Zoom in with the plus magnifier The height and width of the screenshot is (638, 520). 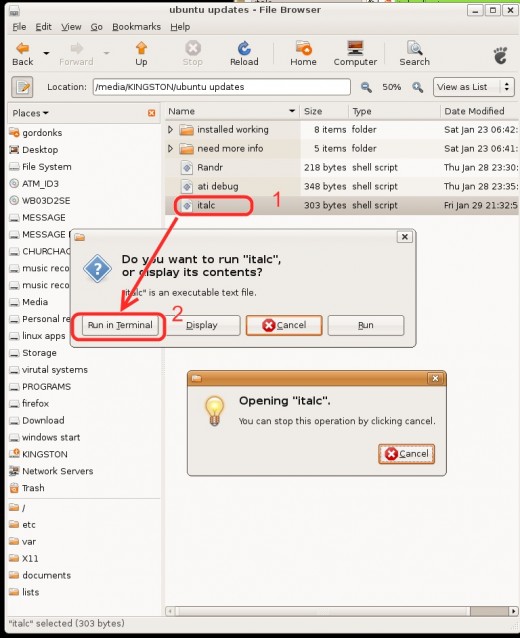pos(417,87)
